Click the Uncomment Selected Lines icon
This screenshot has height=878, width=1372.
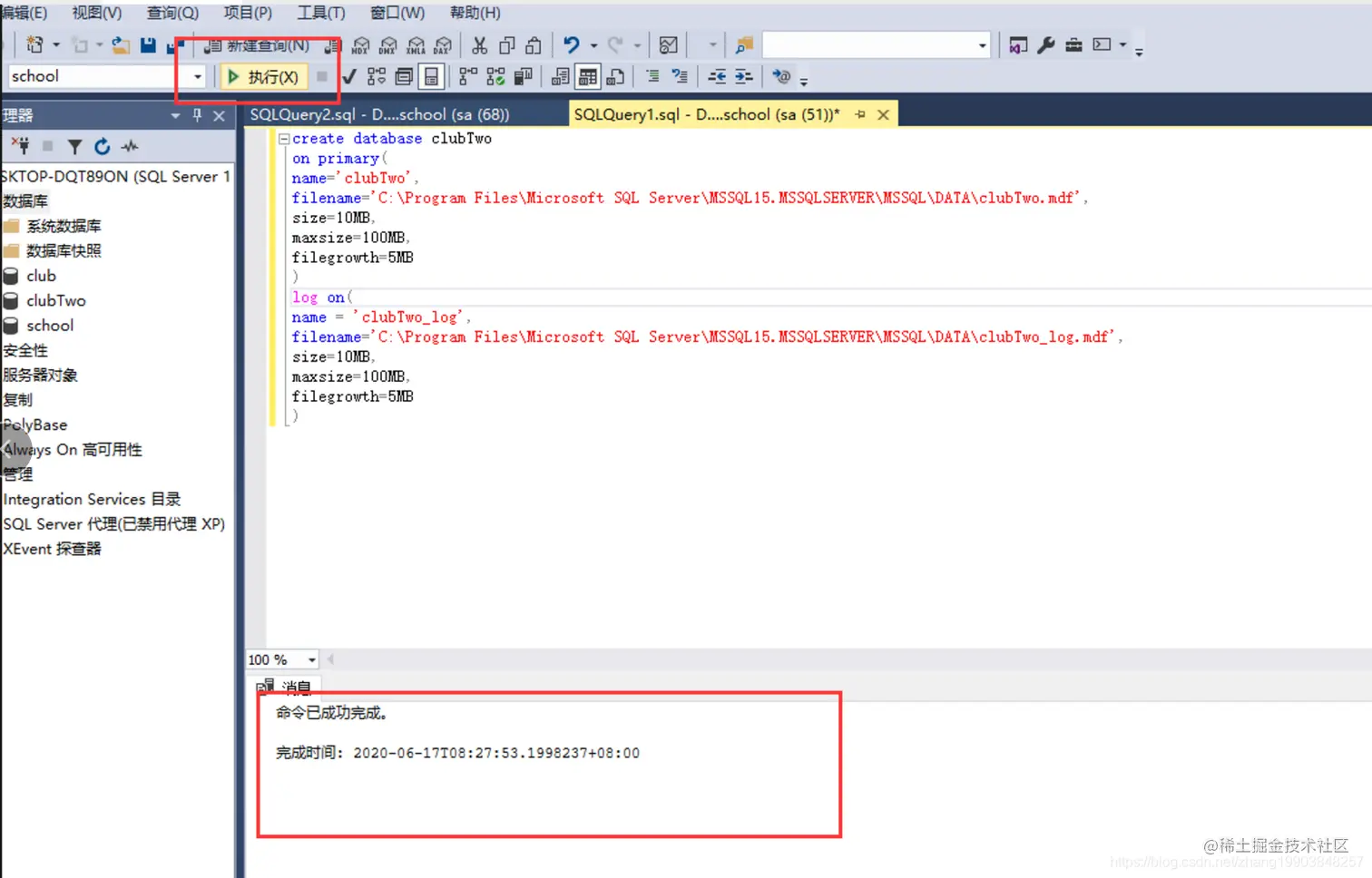[x=680, y=76]
